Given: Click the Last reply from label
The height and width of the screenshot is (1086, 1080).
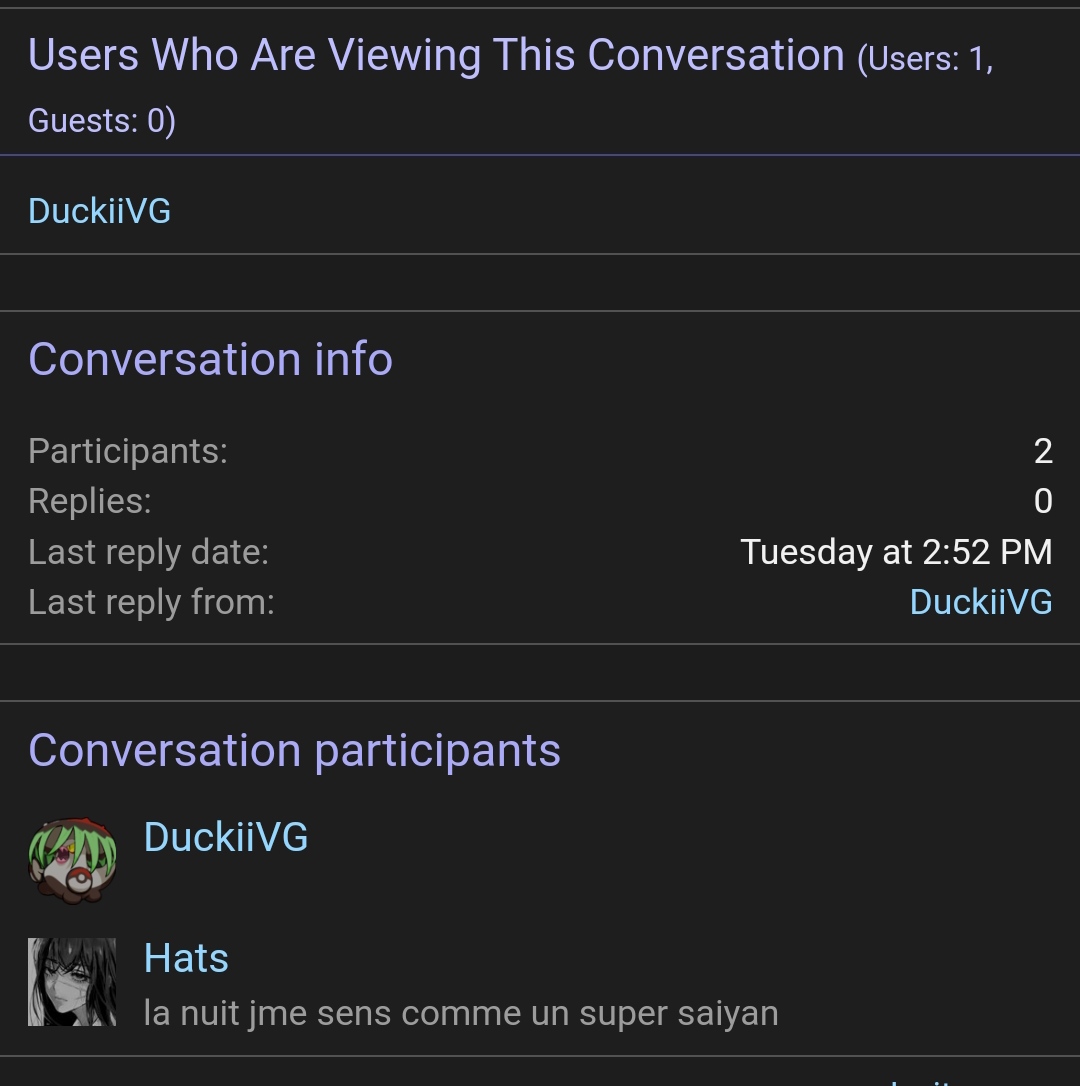Looking at the screenshot, I should (x=152, y=603).
